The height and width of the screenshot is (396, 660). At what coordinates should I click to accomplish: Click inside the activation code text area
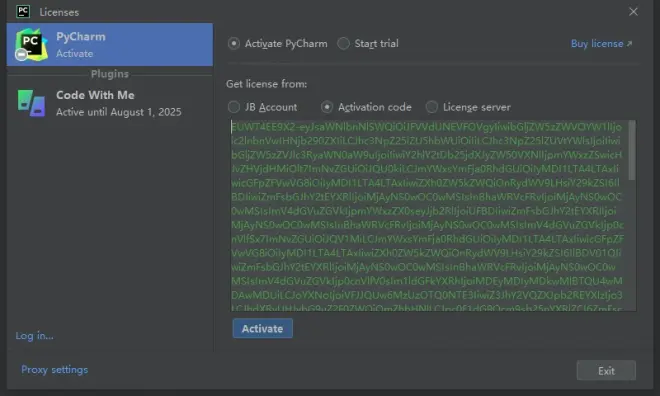429,215
